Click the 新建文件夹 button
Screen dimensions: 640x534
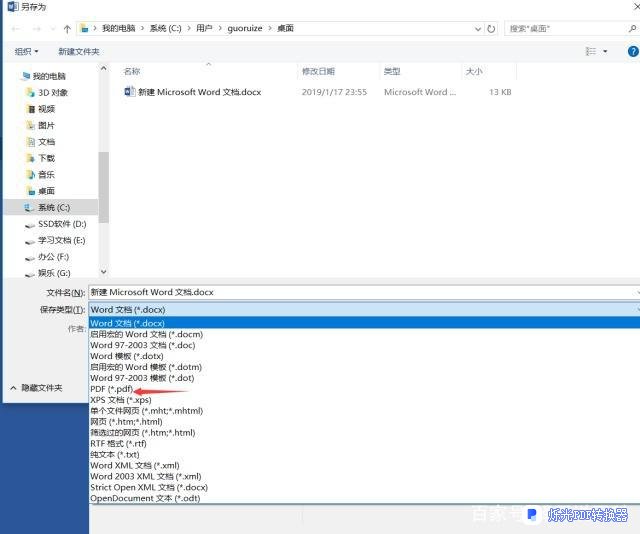click(x=79, y=51)
